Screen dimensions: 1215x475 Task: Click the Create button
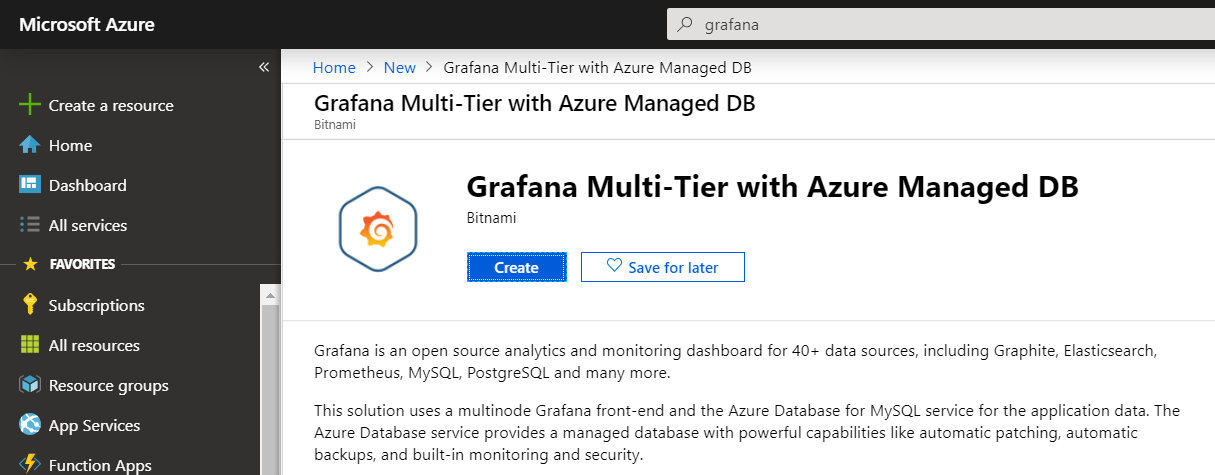516,267
